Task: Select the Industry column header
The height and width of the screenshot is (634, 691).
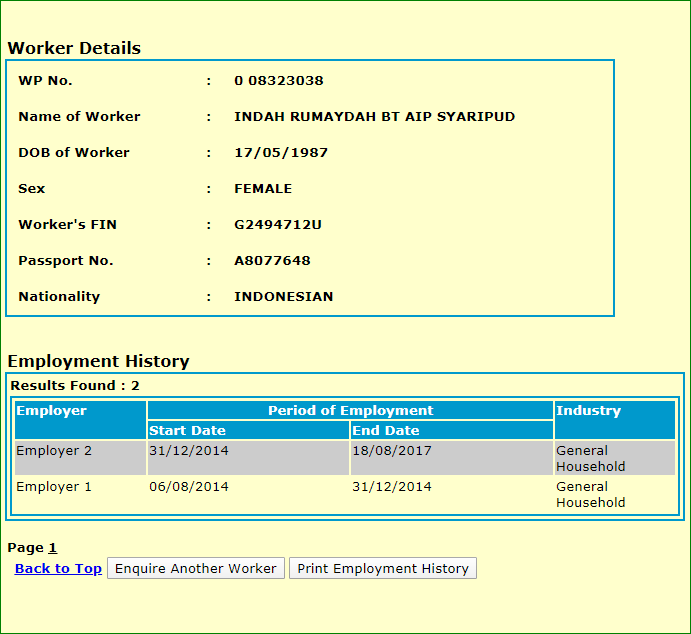Action: (588, 411)
